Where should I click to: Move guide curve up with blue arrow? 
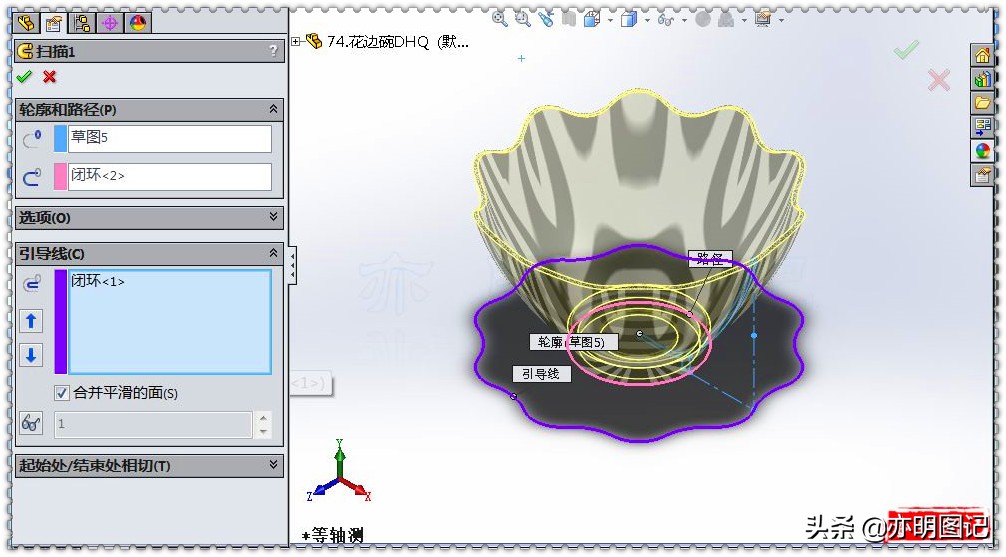coord(32,320)
